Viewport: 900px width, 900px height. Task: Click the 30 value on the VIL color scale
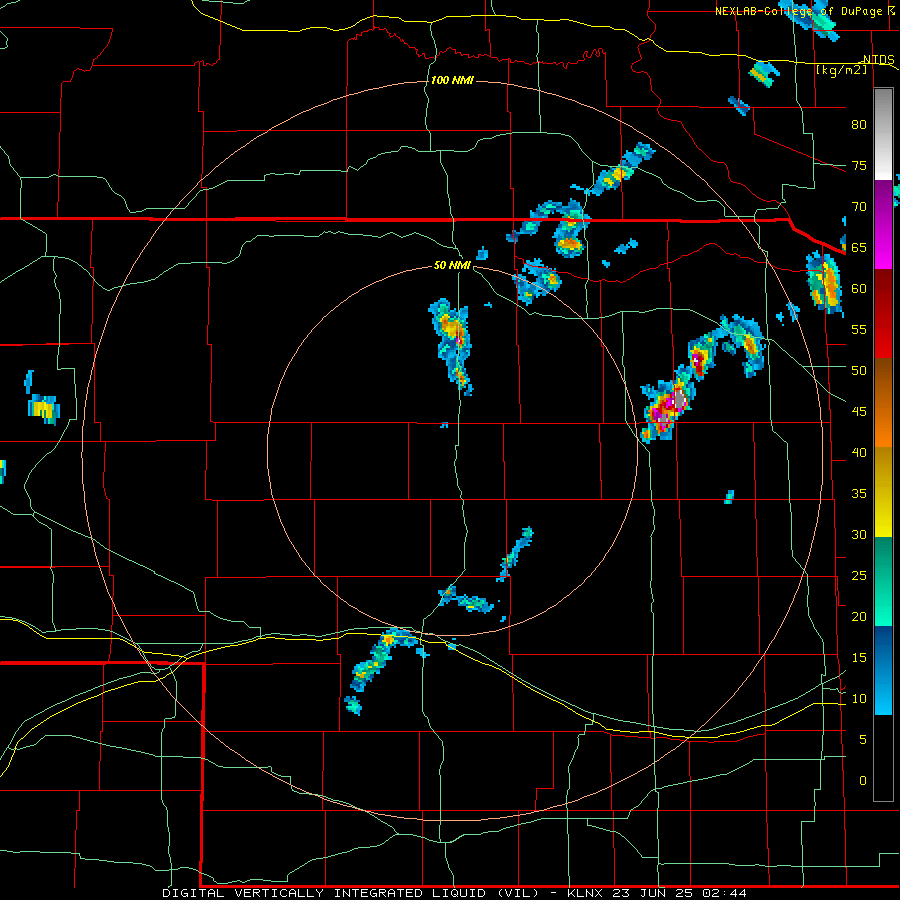coord(859,535)
